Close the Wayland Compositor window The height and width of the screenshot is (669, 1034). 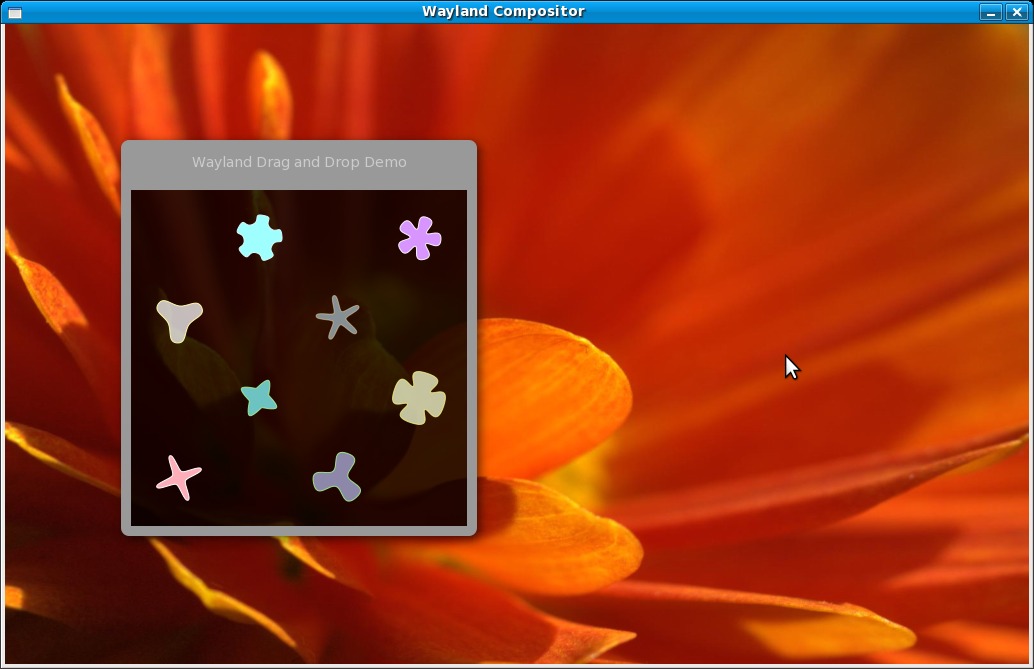pos(1017,12)
